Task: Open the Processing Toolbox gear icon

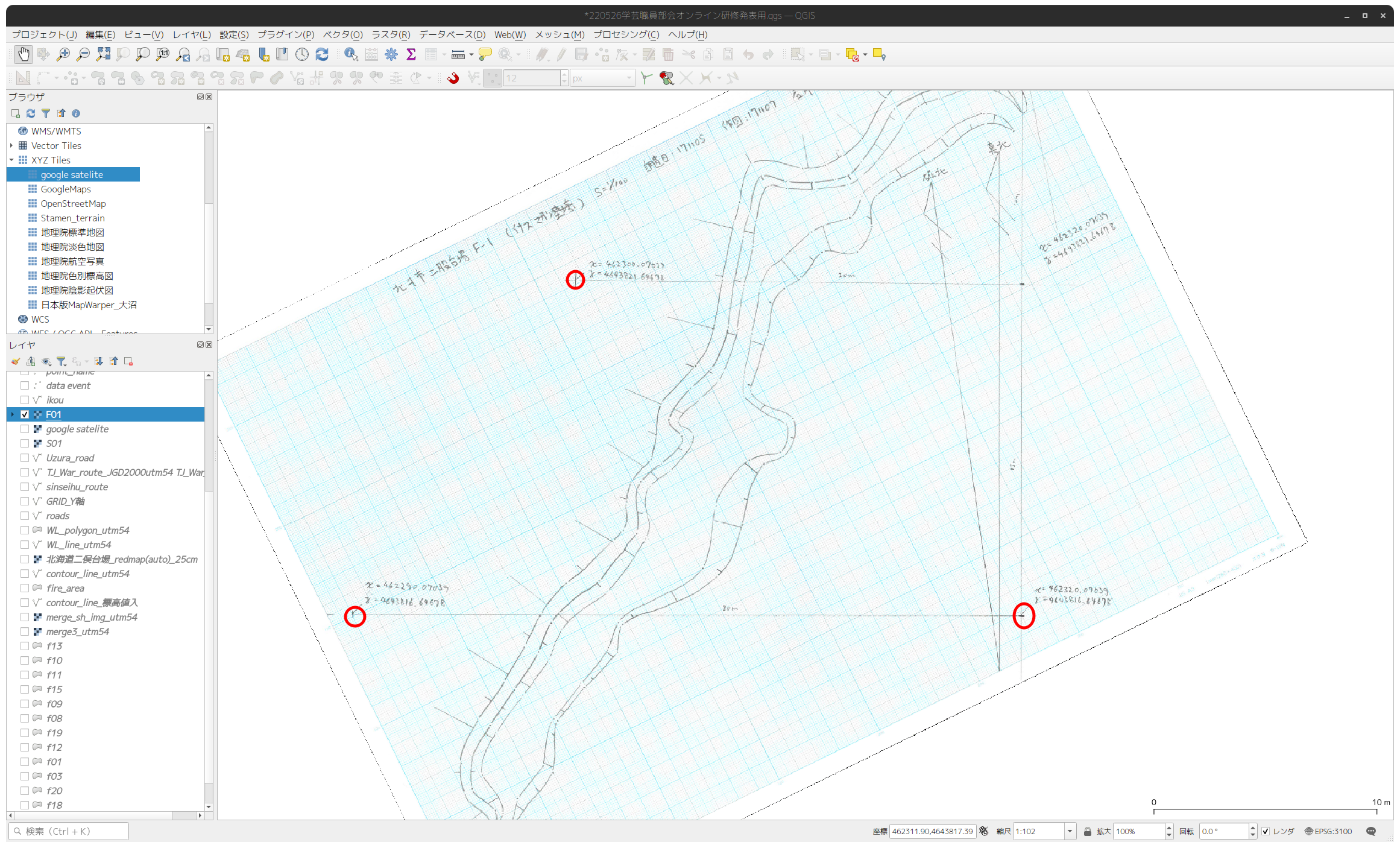Action: tap(391, 55)
